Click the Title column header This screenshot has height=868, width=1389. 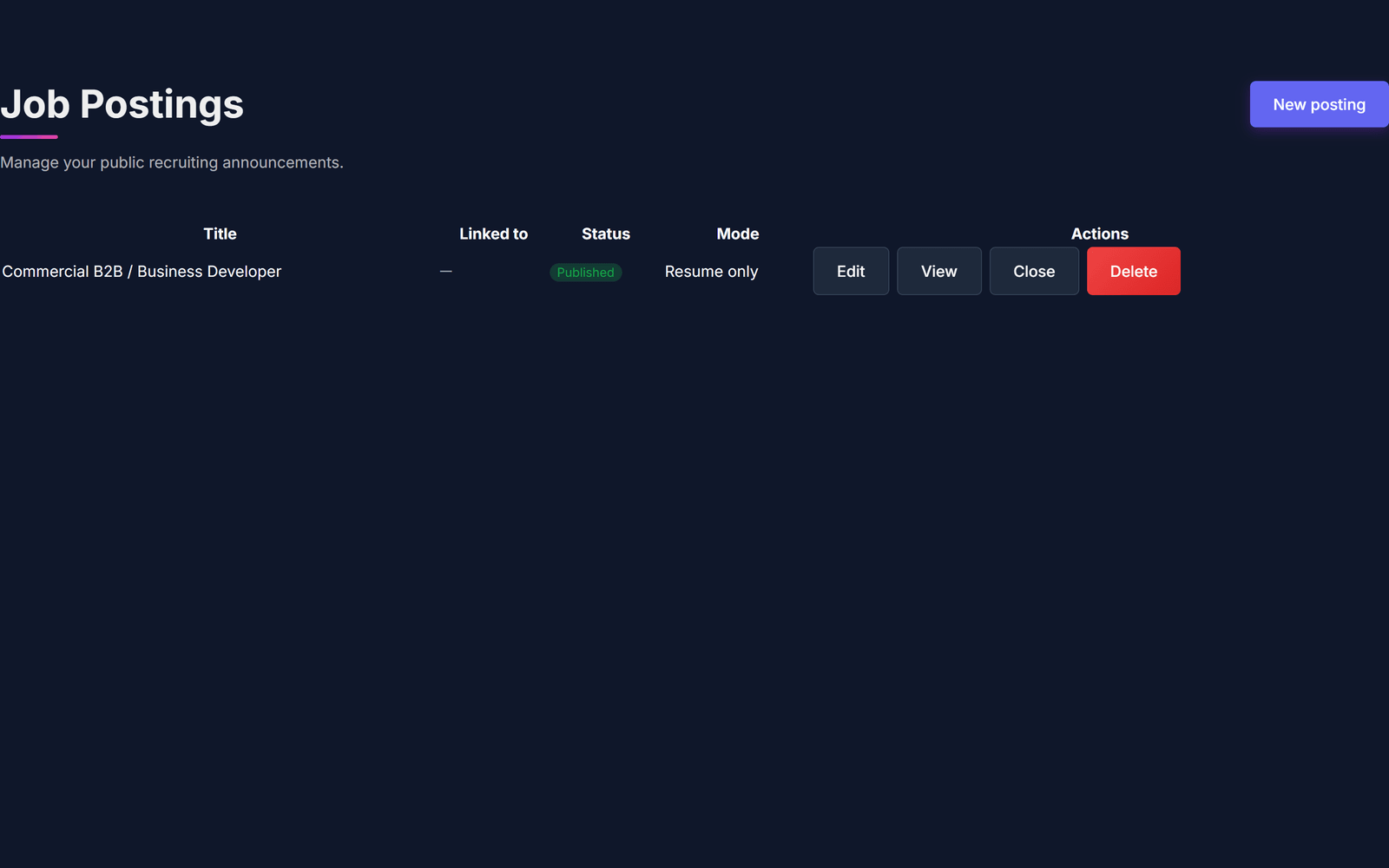point(220,233)
